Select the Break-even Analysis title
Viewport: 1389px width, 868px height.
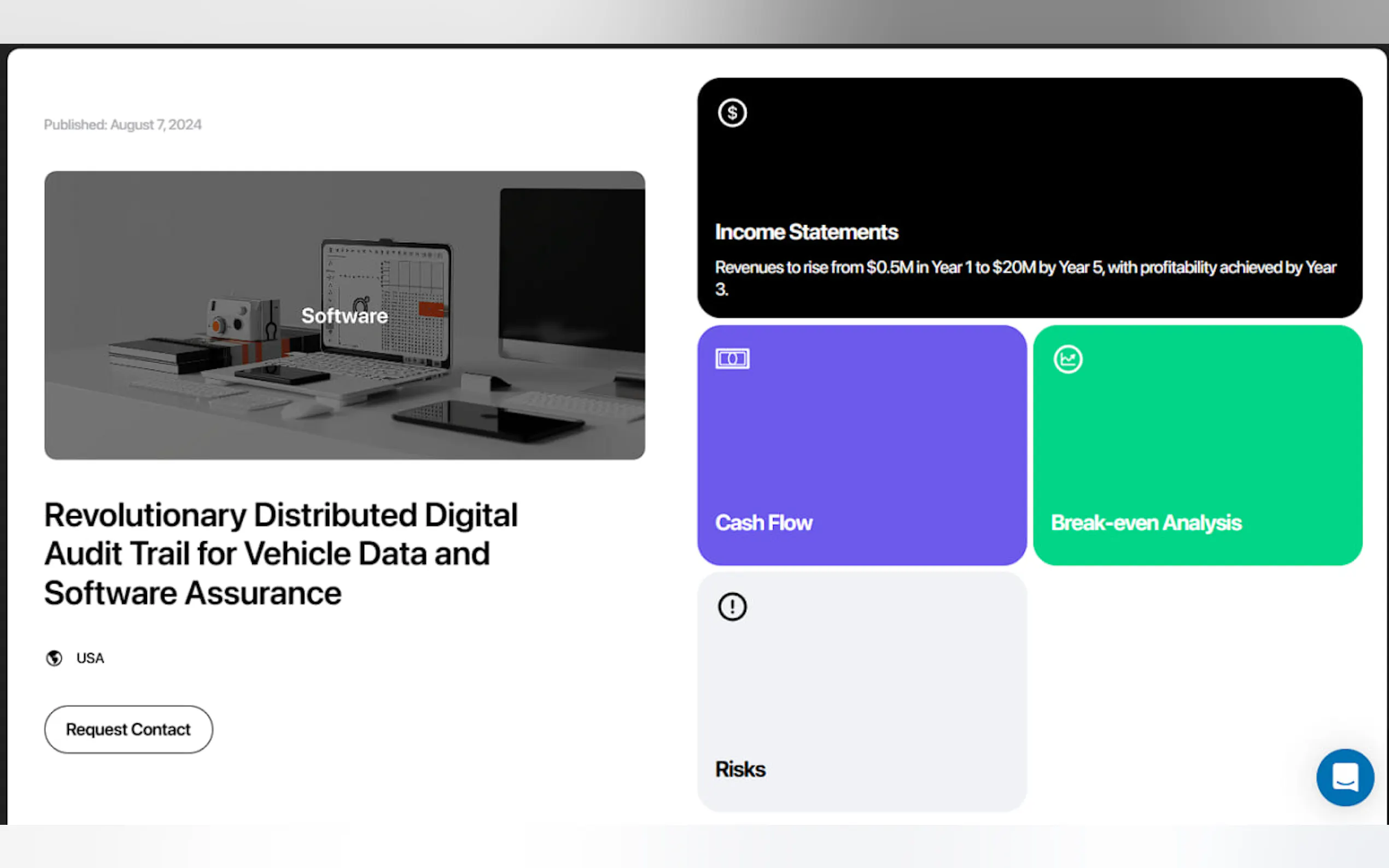pos(1146,523)
